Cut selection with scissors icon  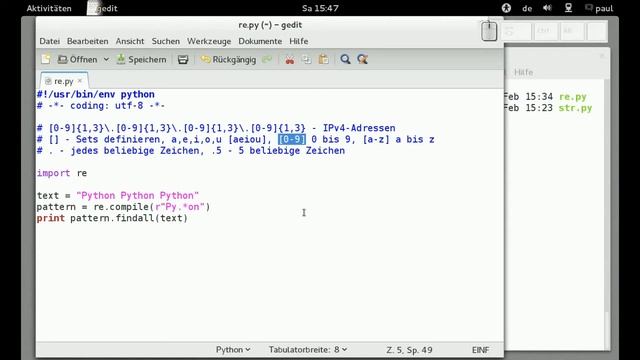(290, 60)
